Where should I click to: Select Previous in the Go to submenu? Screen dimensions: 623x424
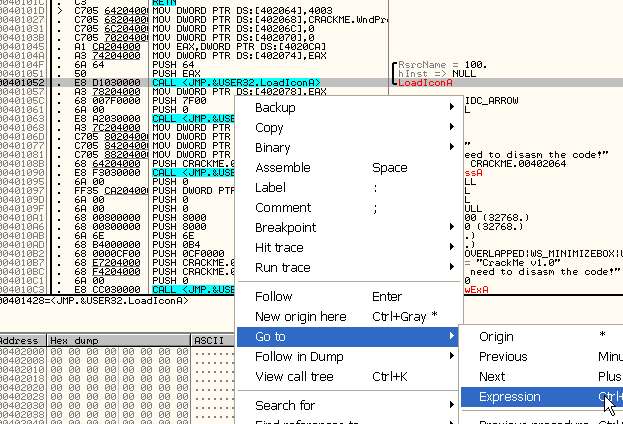tap(503, 357)
